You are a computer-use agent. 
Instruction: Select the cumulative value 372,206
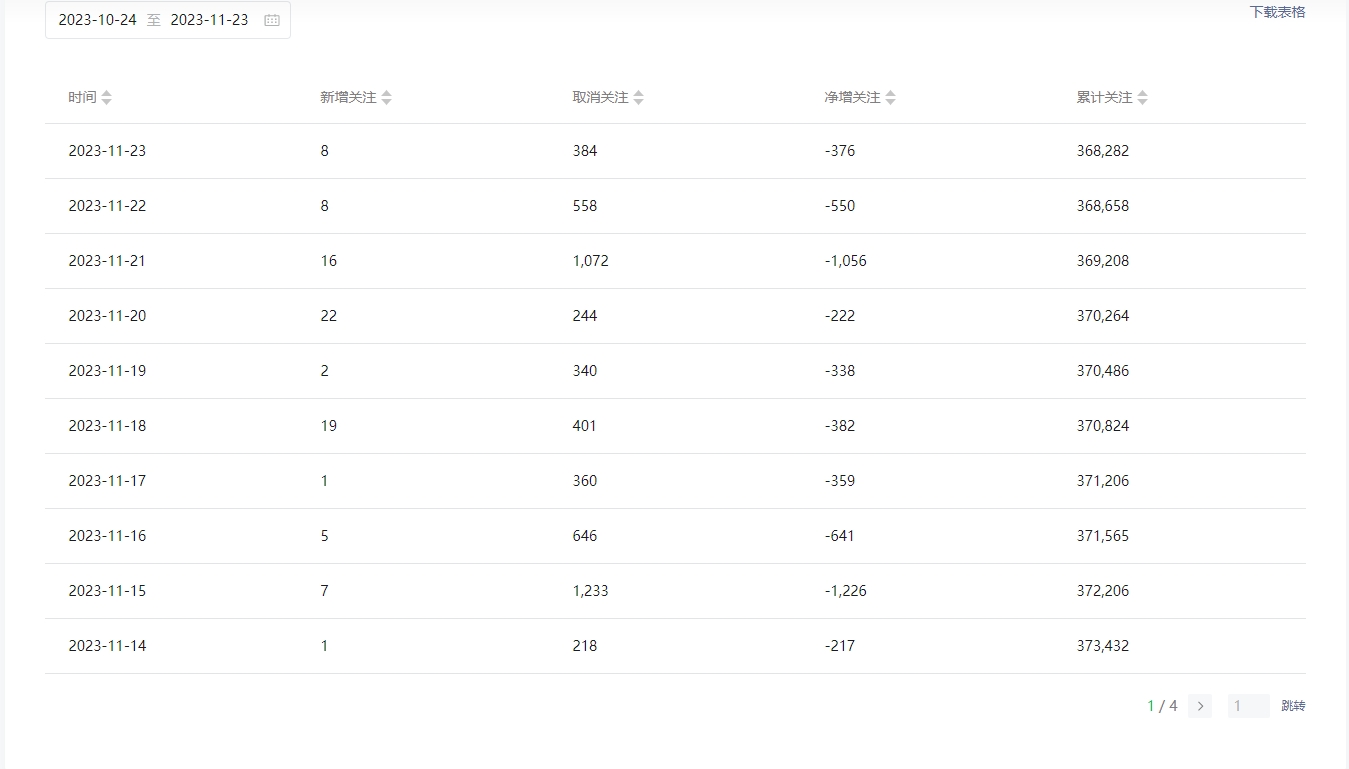(1103, 591)
